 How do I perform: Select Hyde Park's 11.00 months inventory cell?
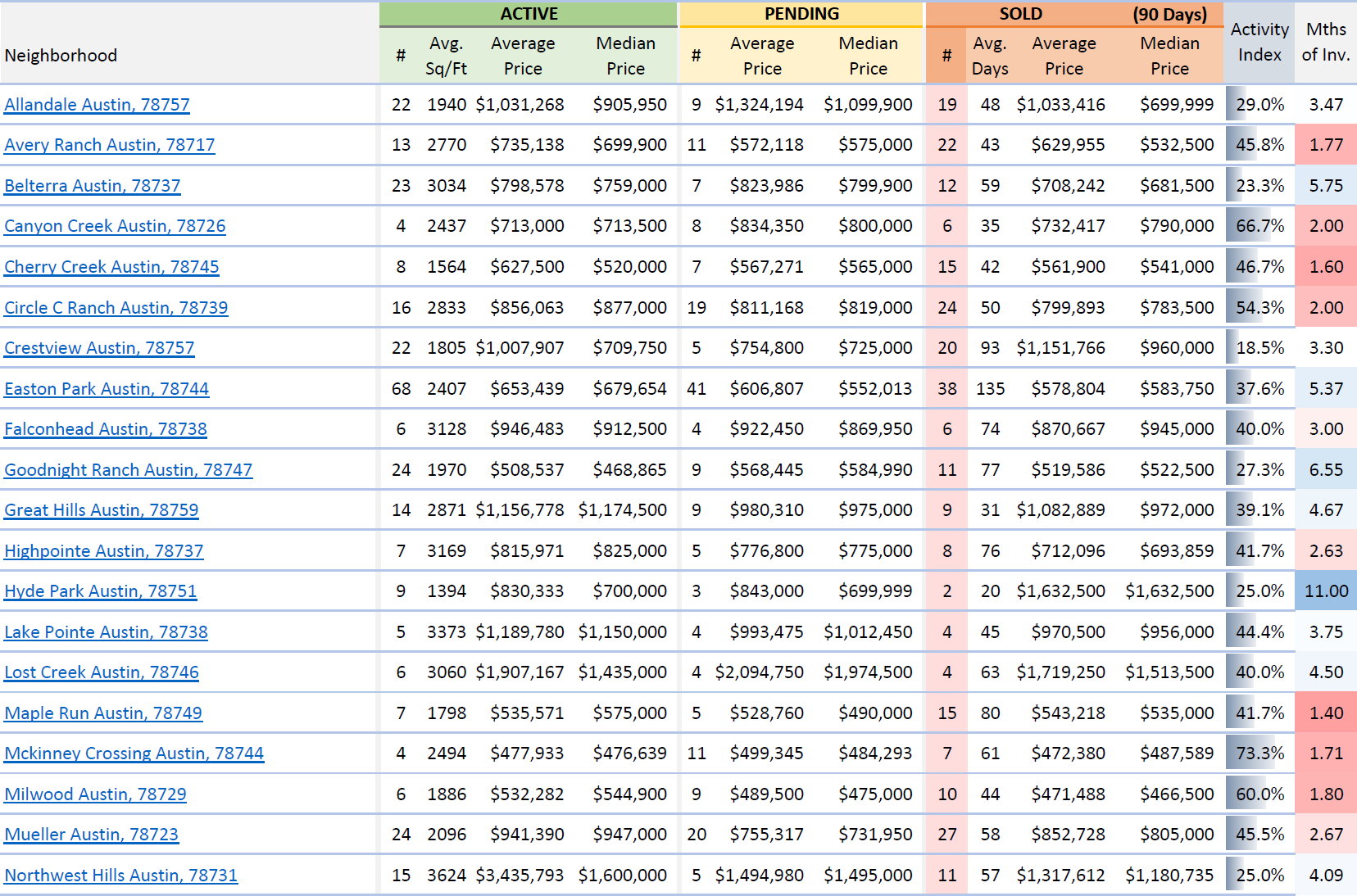click(x=1325, y=591)
